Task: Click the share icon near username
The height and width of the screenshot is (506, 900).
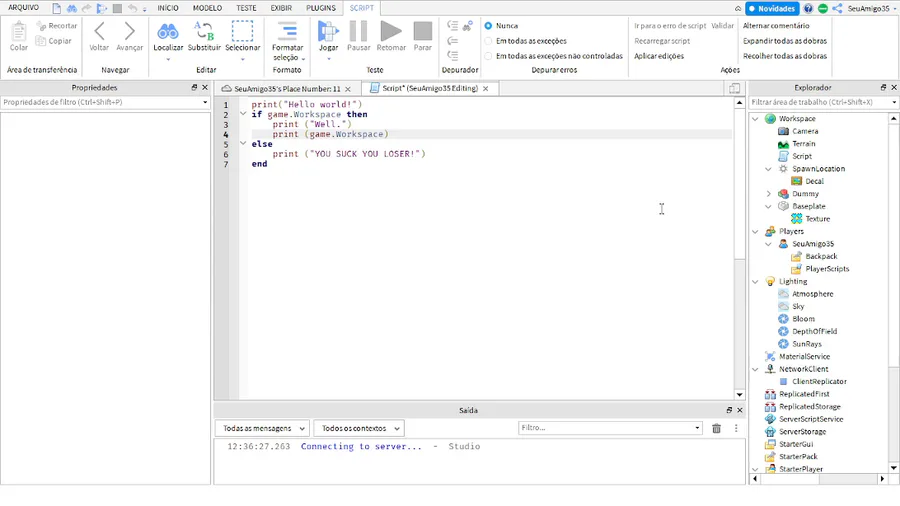Action: 837,9
